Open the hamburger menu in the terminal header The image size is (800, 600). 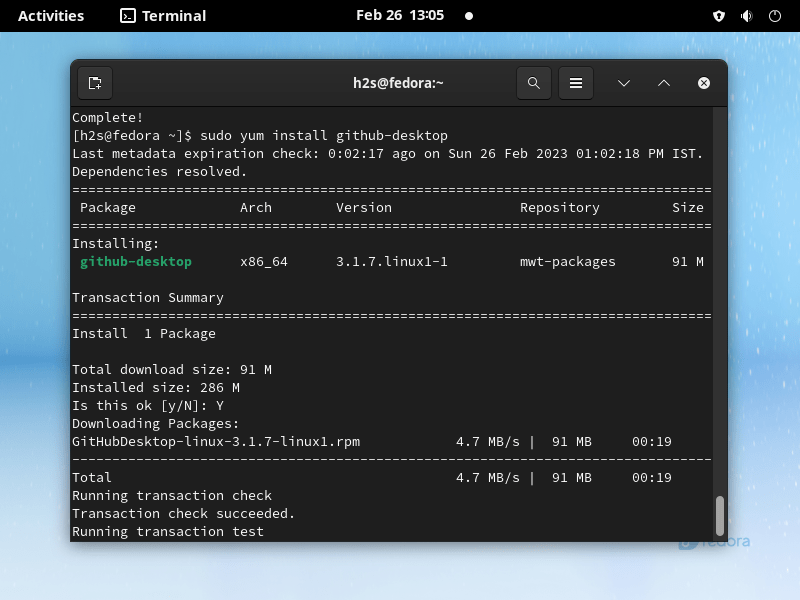[576, 83]
